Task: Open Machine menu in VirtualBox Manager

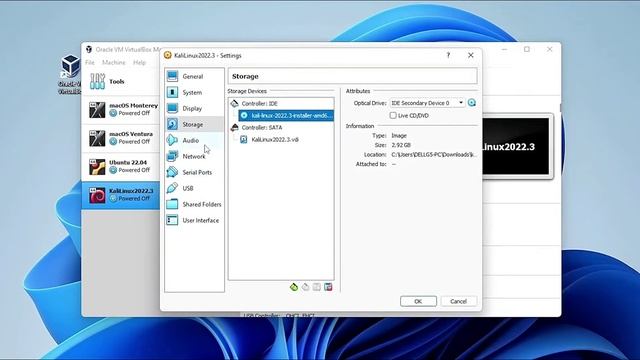Action: [x=113, y=62]
